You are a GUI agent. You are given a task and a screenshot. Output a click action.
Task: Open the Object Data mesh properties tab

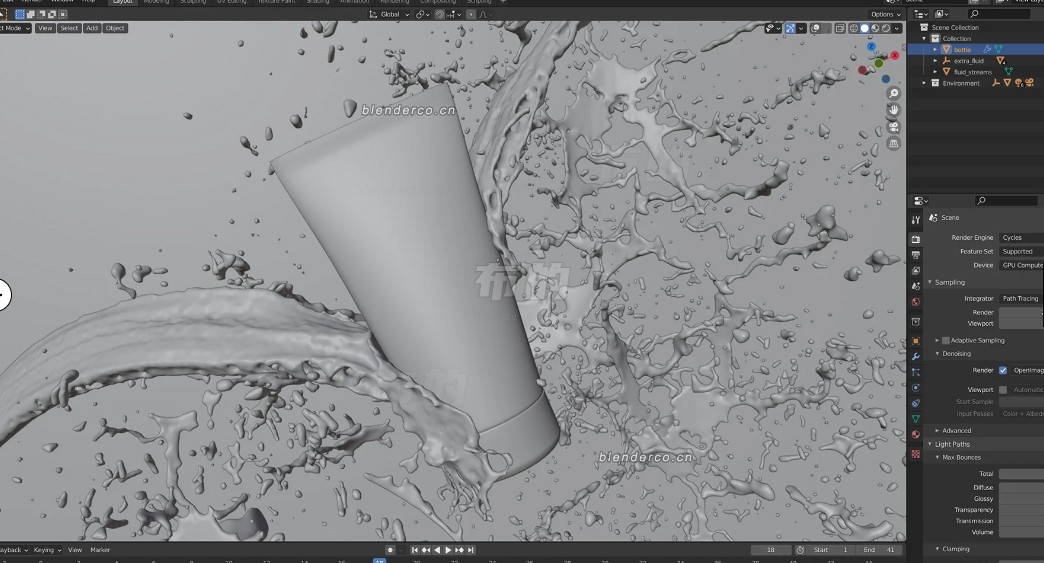pyautogui.click(x=915, y=419)
